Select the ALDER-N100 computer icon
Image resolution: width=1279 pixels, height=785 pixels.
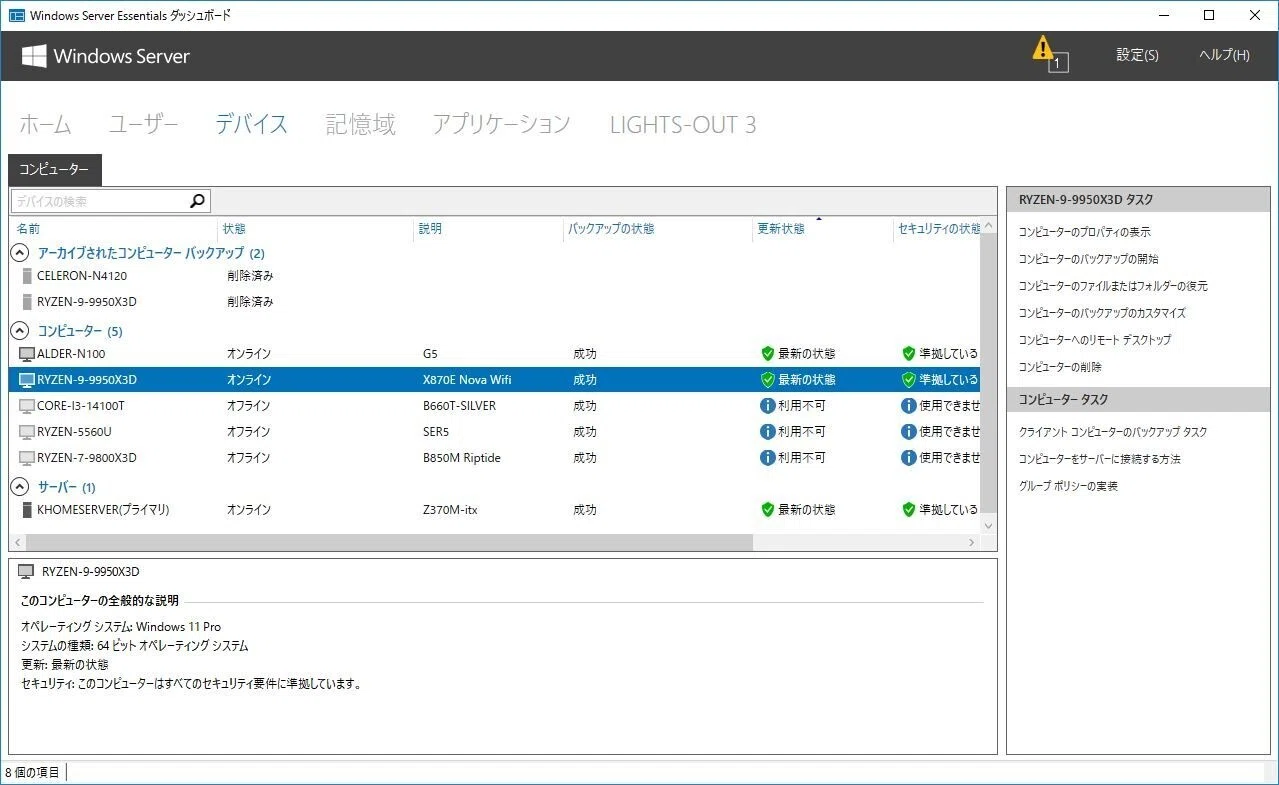[27, 354]
